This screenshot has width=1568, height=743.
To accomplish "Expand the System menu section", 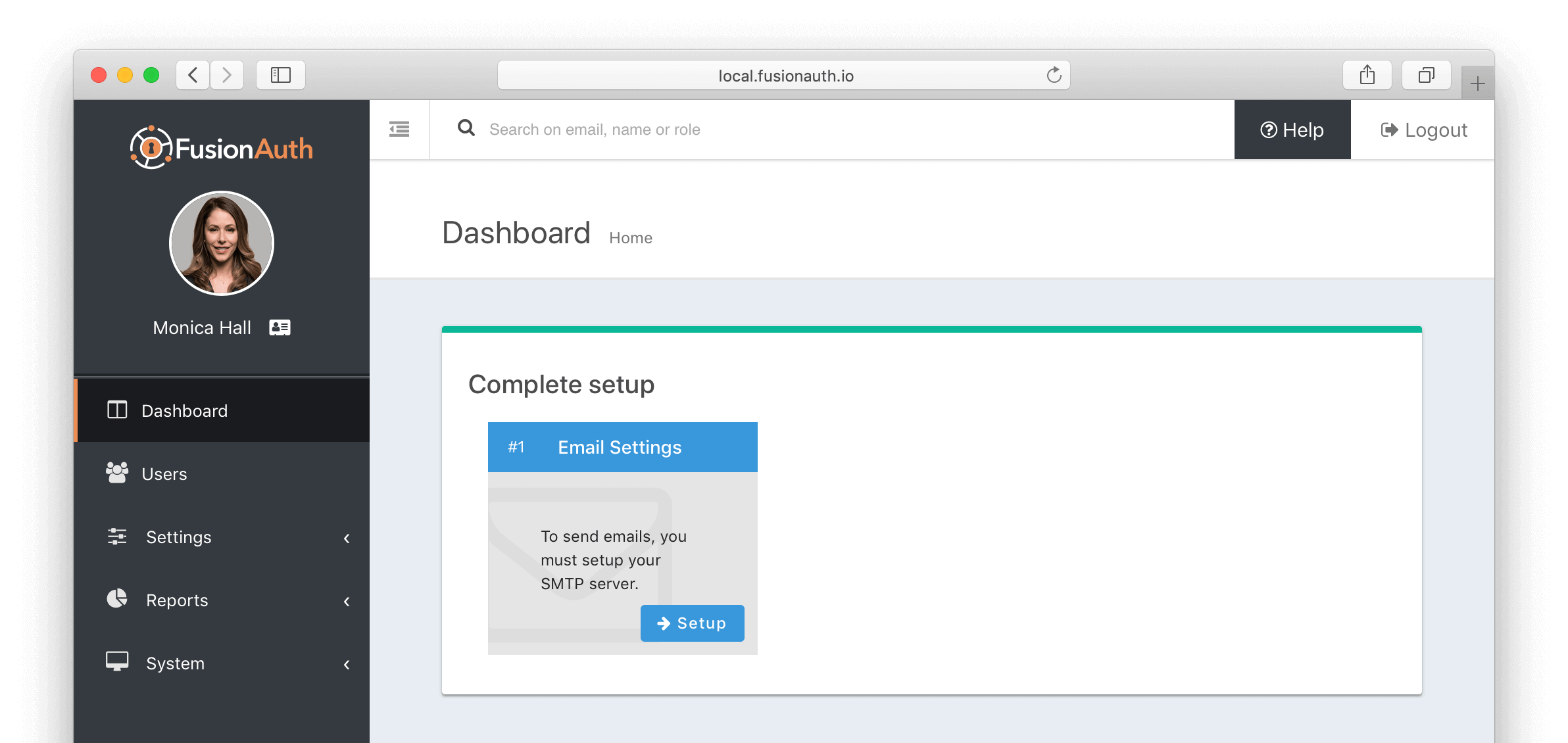I will (x=221, y=663).
